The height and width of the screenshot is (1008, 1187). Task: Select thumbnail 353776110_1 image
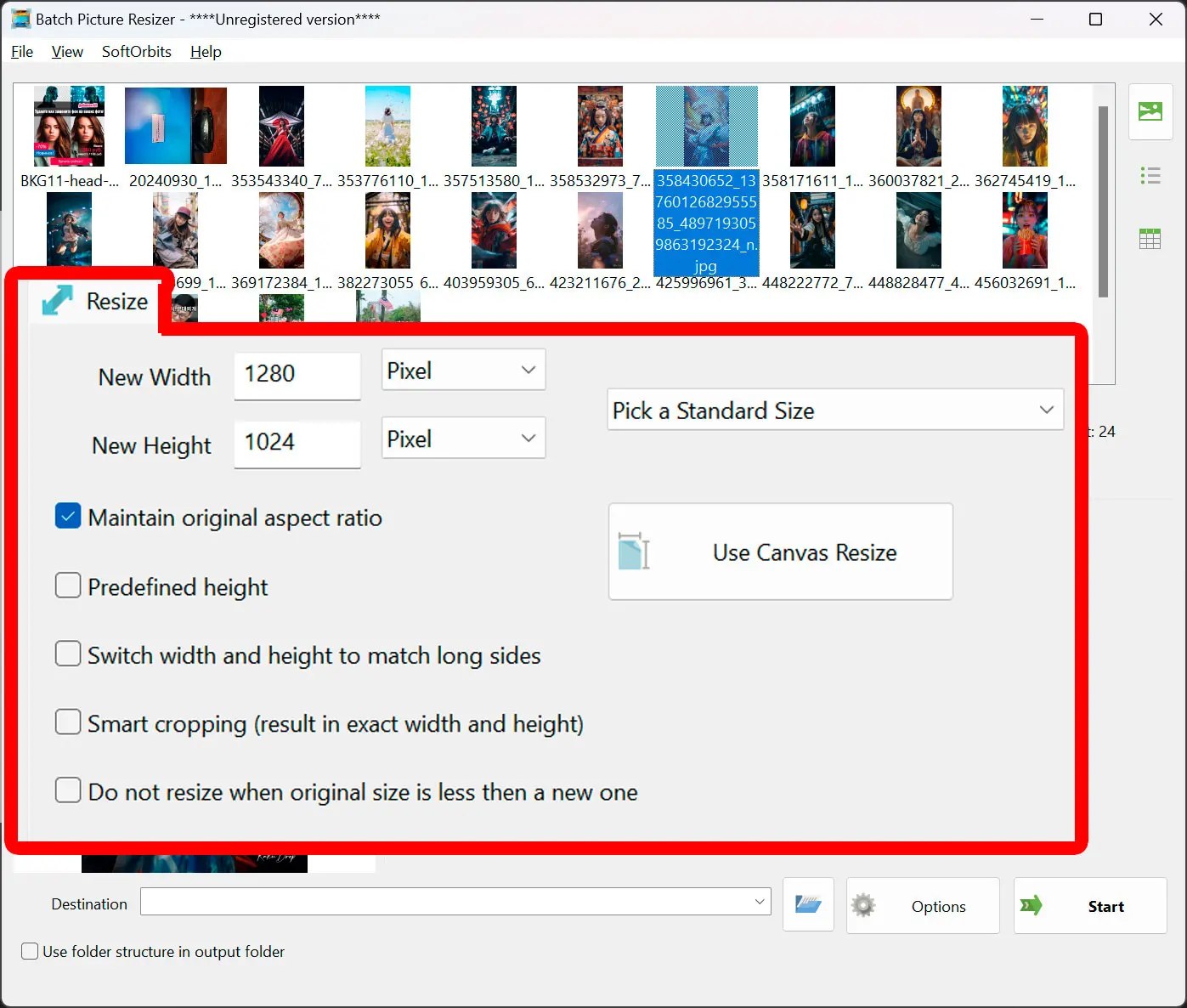tap(387, 126)
